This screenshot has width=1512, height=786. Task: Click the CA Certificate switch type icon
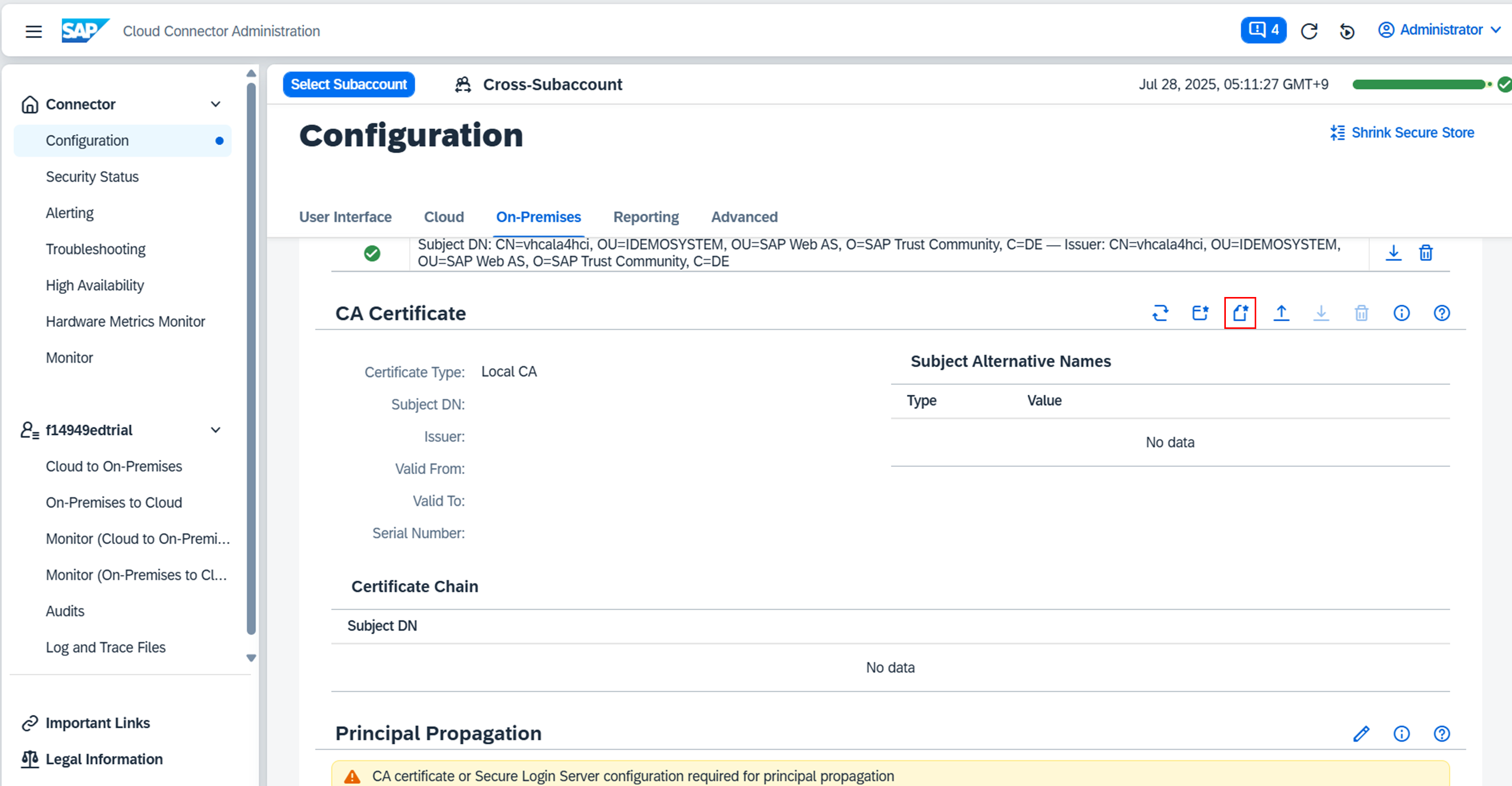(x=1160, y=313)
